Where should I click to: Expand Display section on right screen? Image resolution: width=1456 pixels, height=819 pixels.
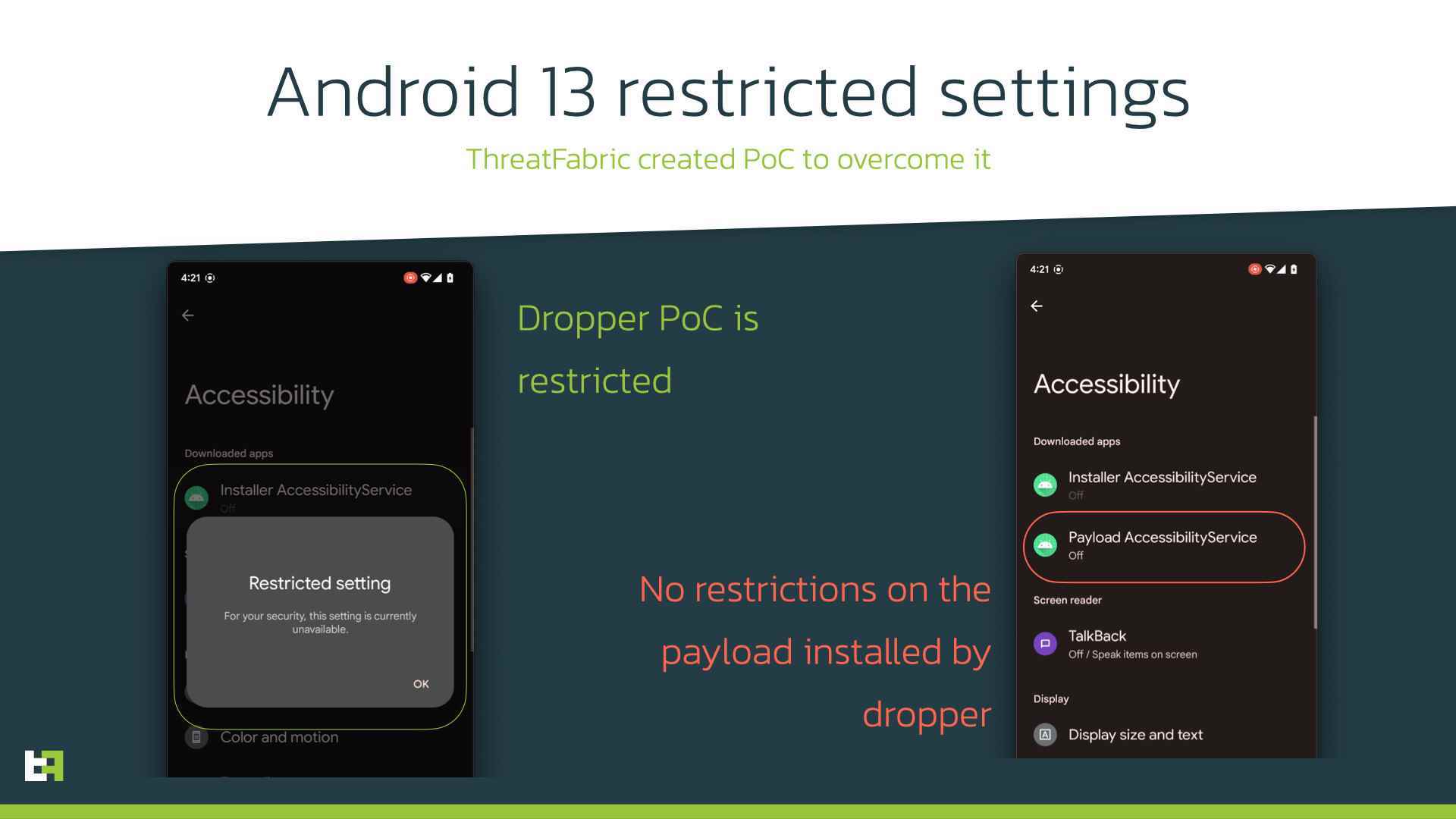1051,698
